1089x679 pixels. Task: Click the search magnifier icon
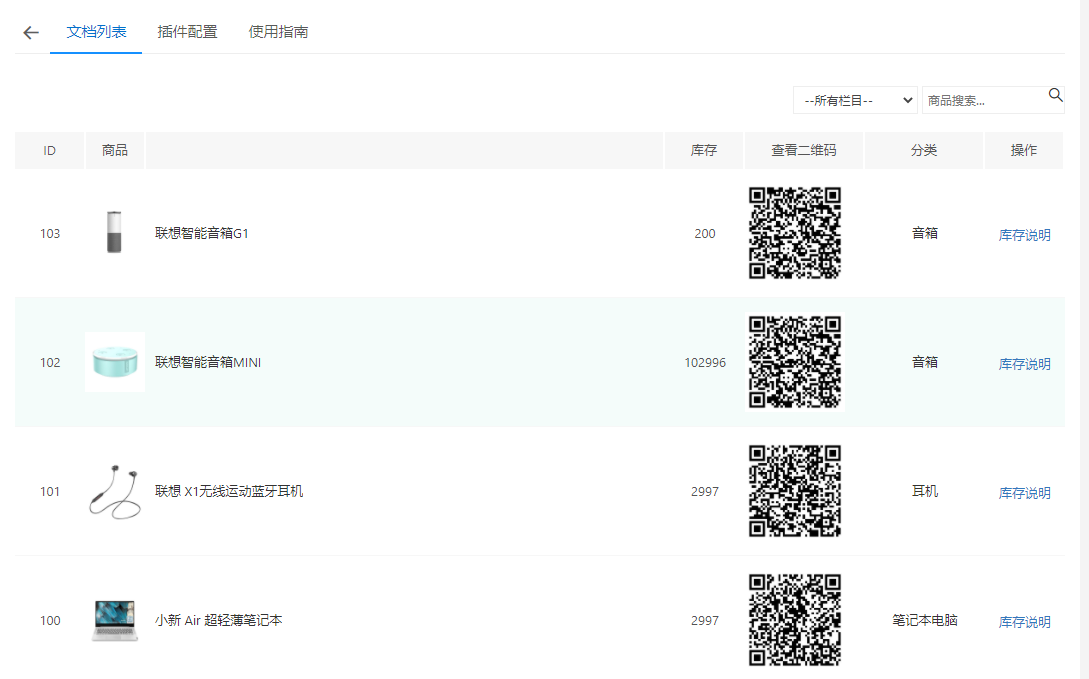1055,95
